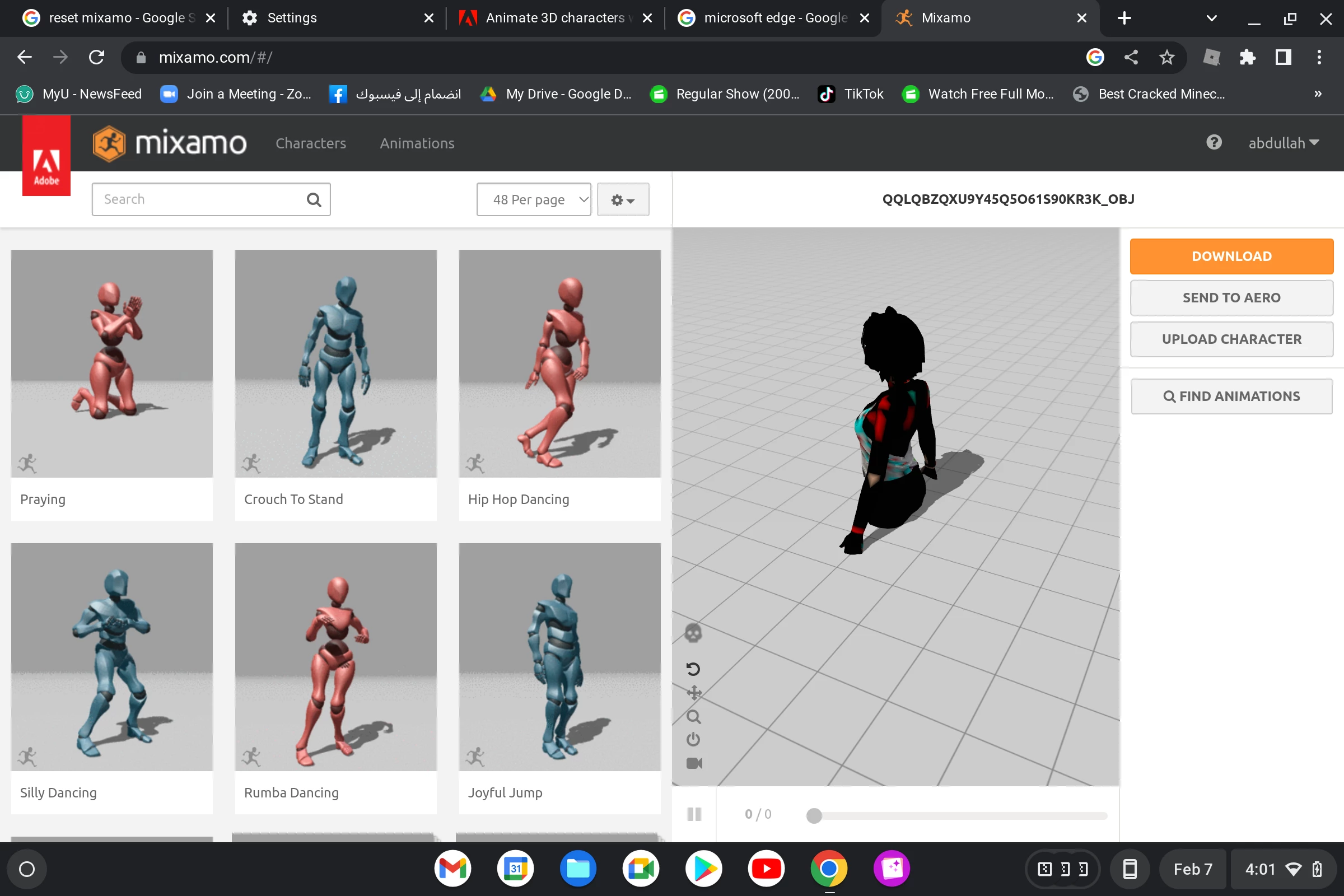Switch to the Characters tab
The width and height of the screenshot is (1344, 896).
[310, 143]
